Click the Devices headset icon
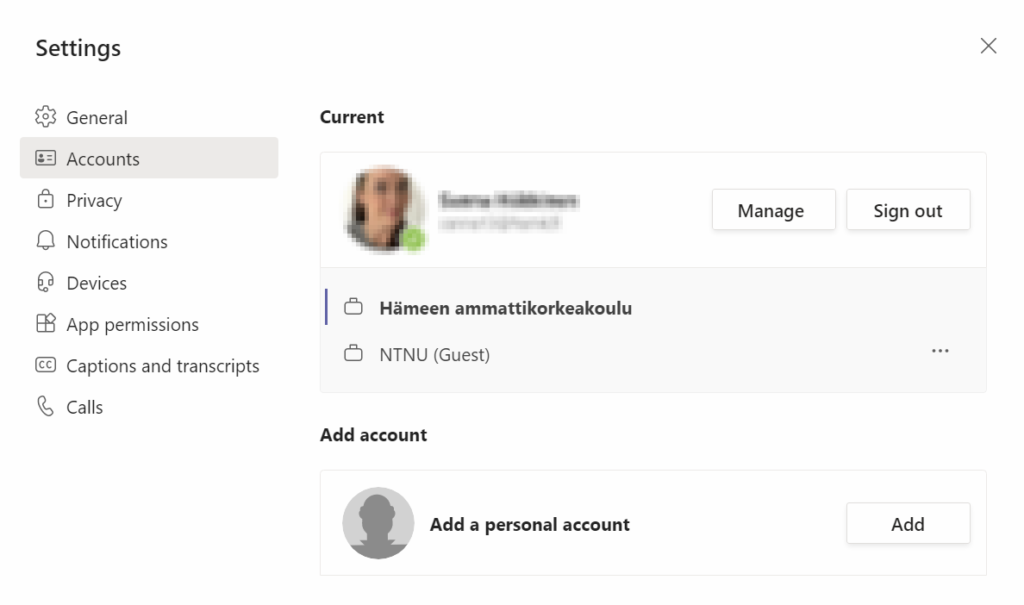Viewport: 1024px width, 605px height. pos(46,282)
